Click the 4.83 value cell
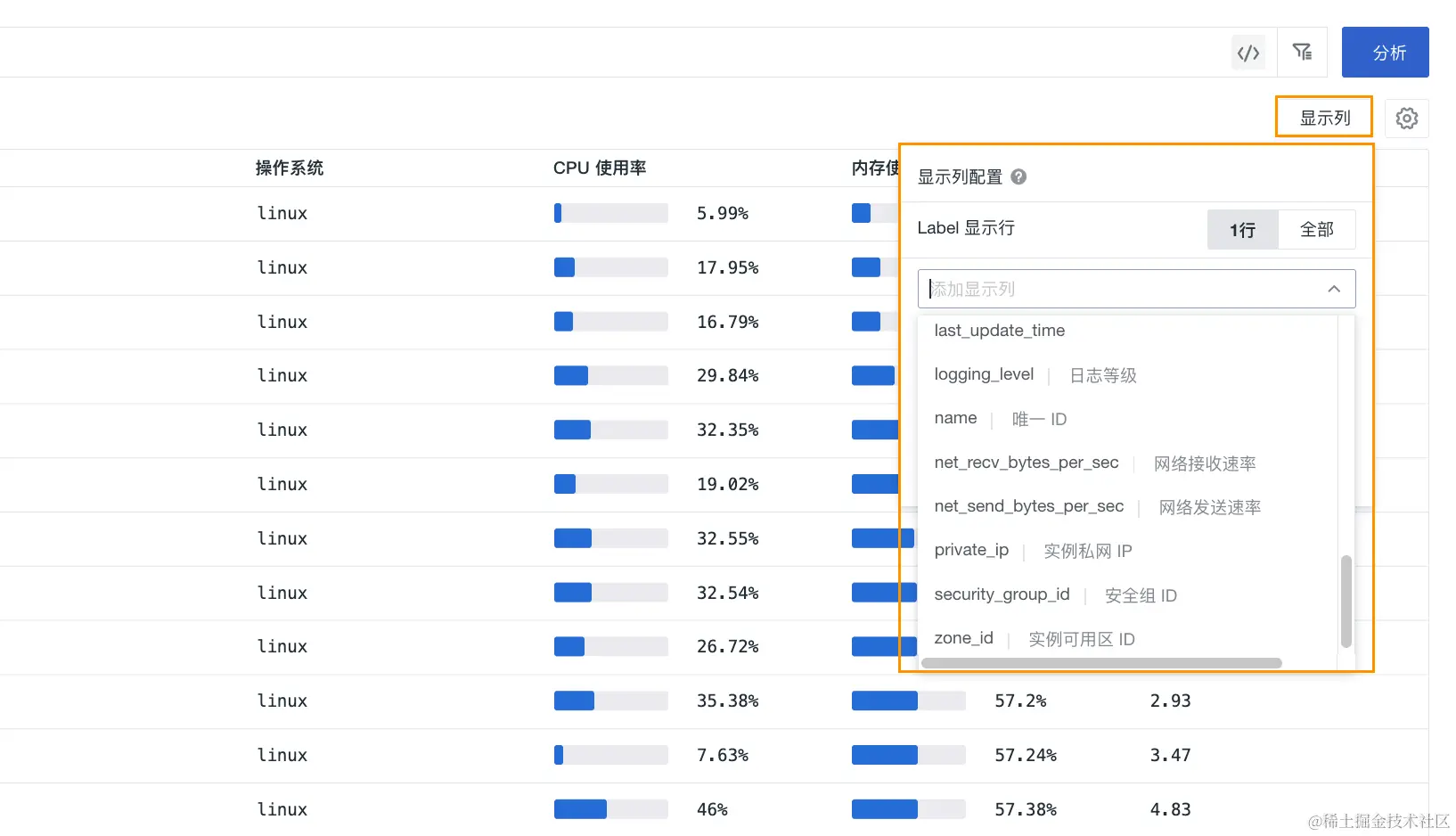The height and width of the screenshot is (836, 1456). coord(1170,809)
